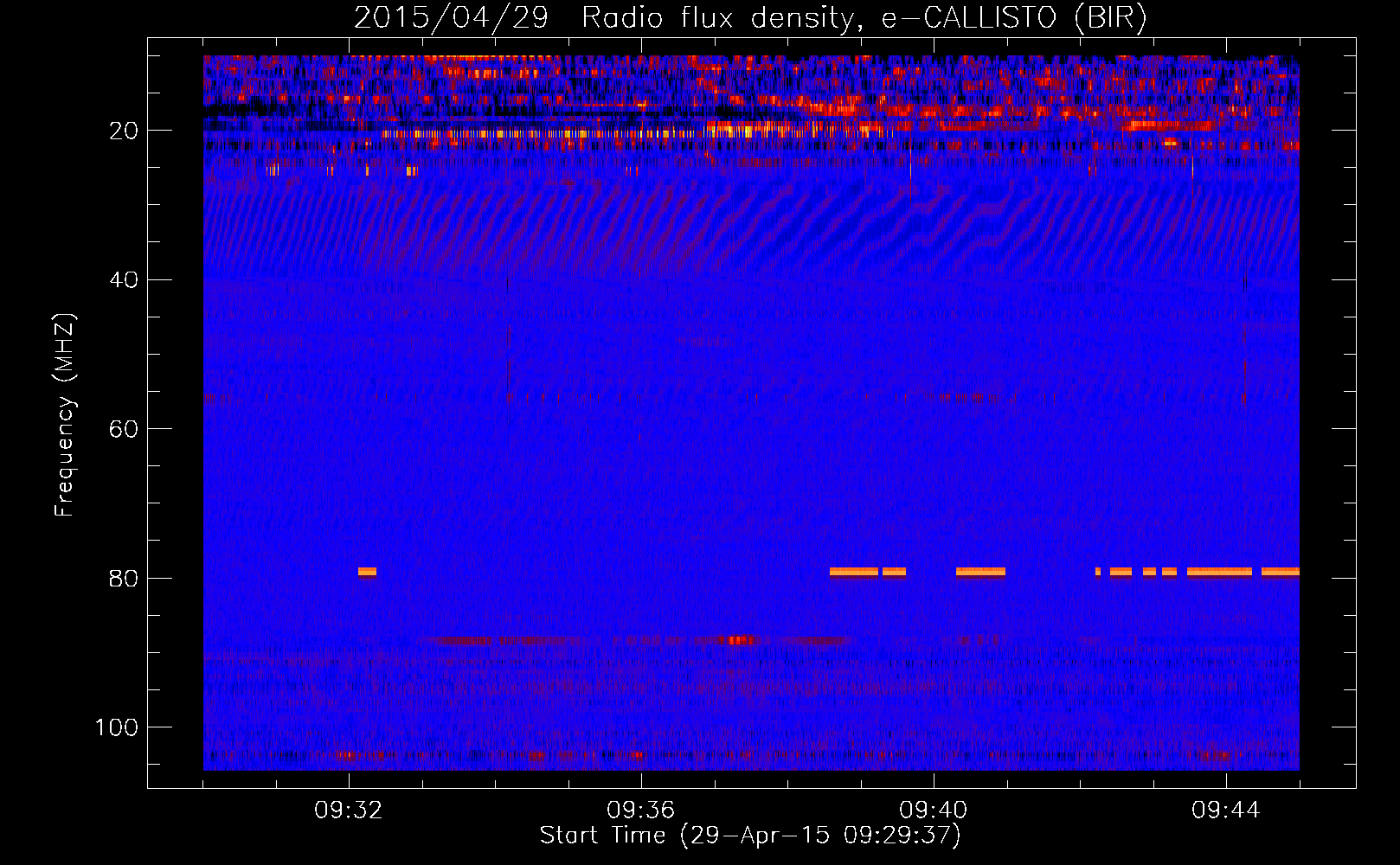Click the short orange burst at 80 MHz near 09:32
The width and height of the screenshot is (1400, 865).
coord(367,572)
